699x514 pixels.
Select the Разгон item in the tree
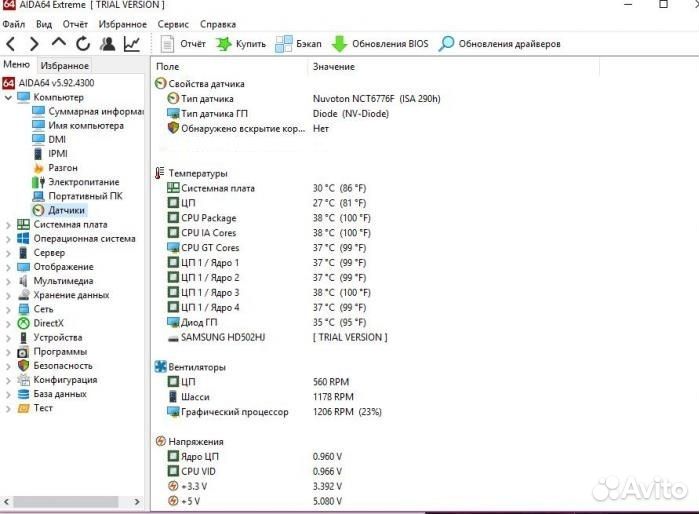(x=62, y=168)
